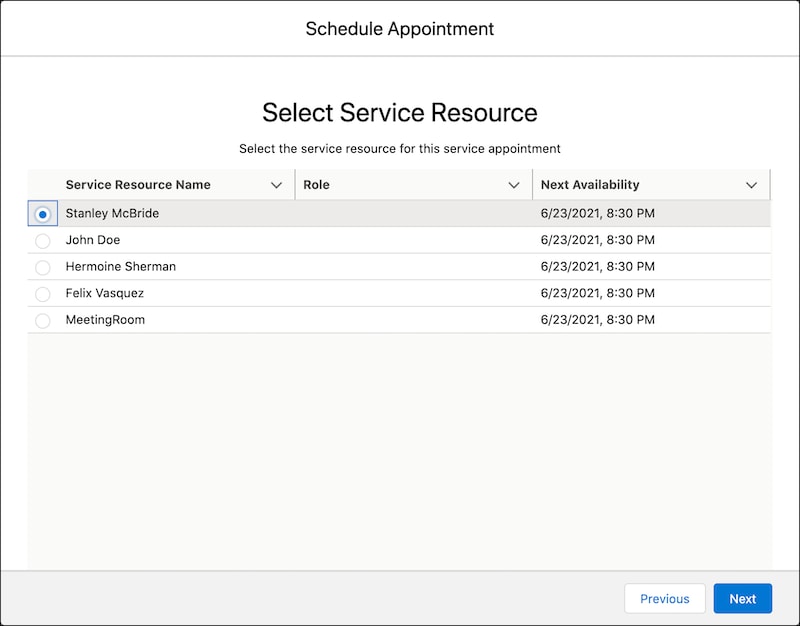
Task: Select the John Doe radio button
Action: click(x=43, y=241)
